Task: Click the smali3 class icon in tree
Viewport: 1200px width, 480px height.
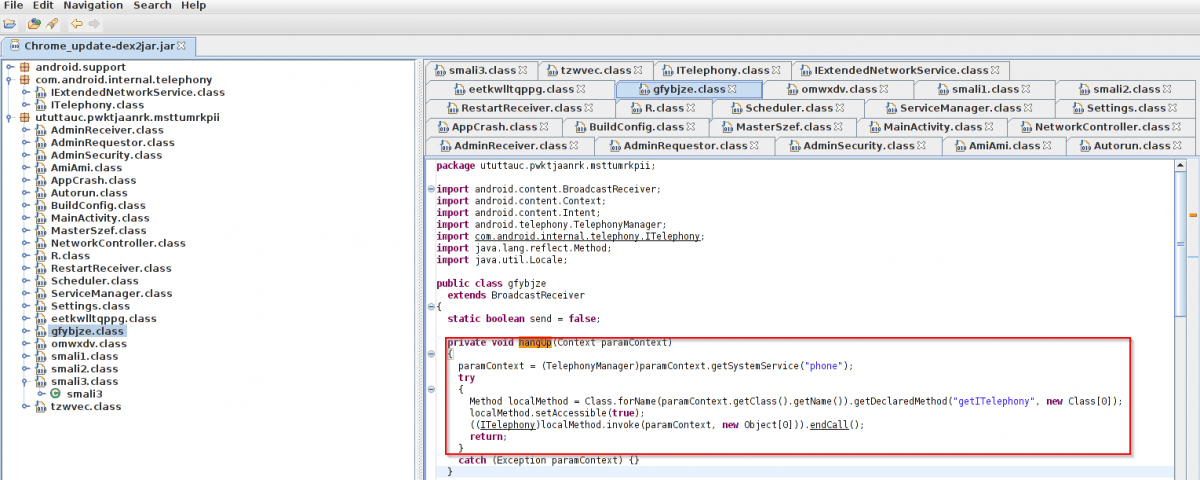Action: click(56, 394)
